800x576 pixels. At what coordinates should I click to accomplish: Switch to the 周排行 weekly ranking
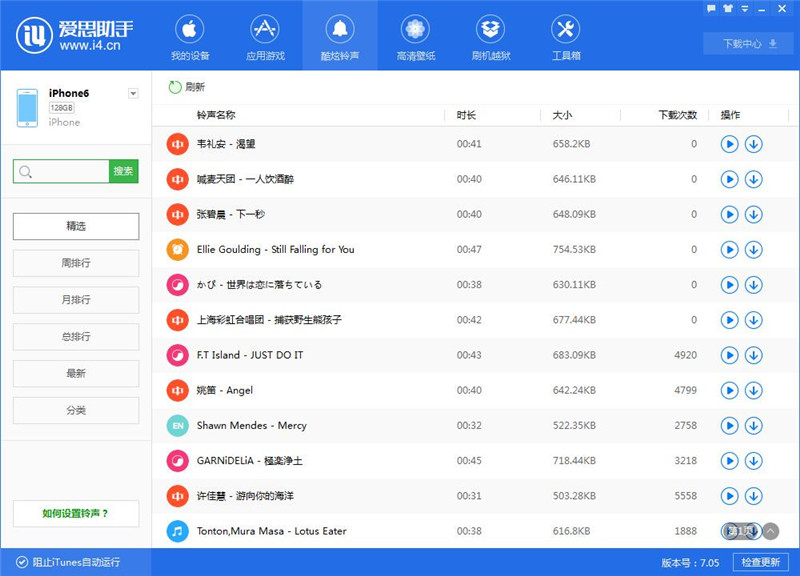pyautogui.click(x=76, y=263)
